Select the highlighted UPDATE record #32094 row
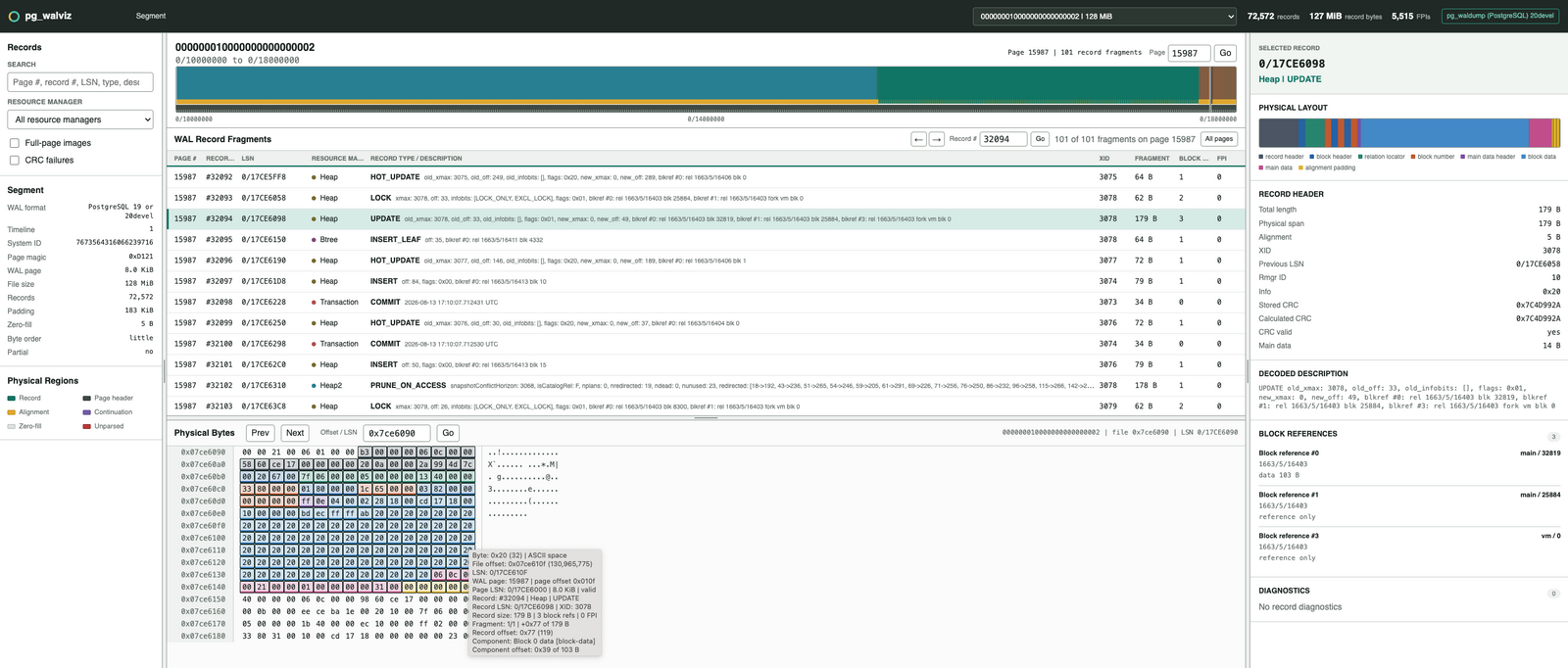 [706, 218]
